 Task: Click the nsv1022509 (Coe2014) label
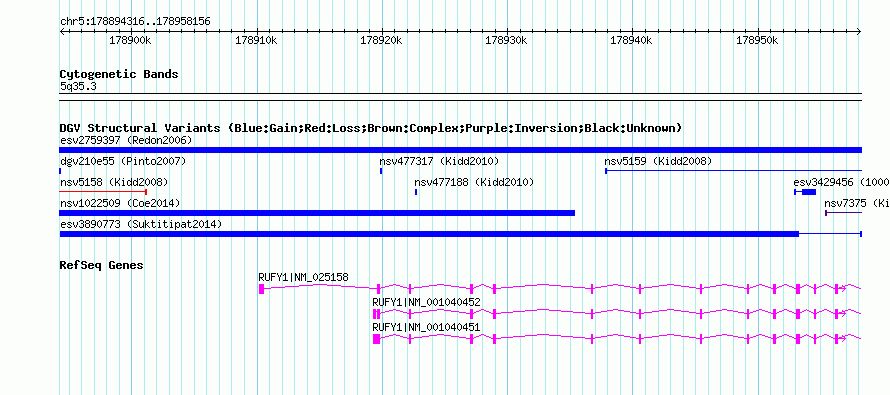120,203
